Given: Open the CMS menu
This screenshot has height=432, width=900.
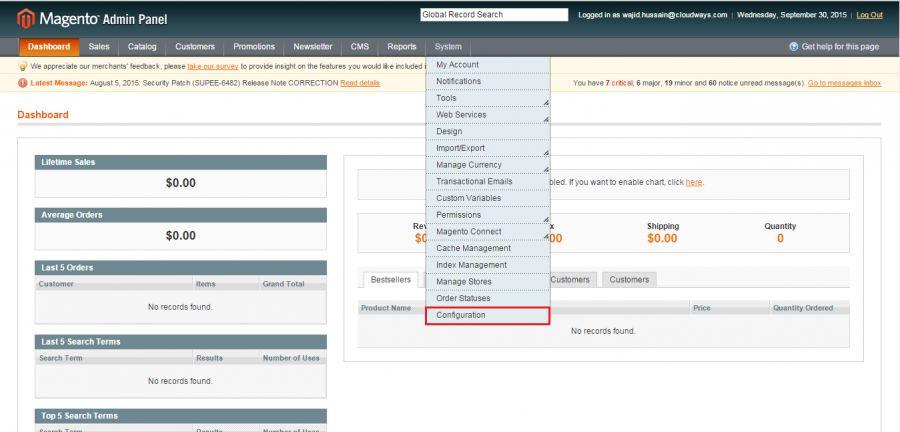Looking at the screenshot, I should tap(360, 47).
